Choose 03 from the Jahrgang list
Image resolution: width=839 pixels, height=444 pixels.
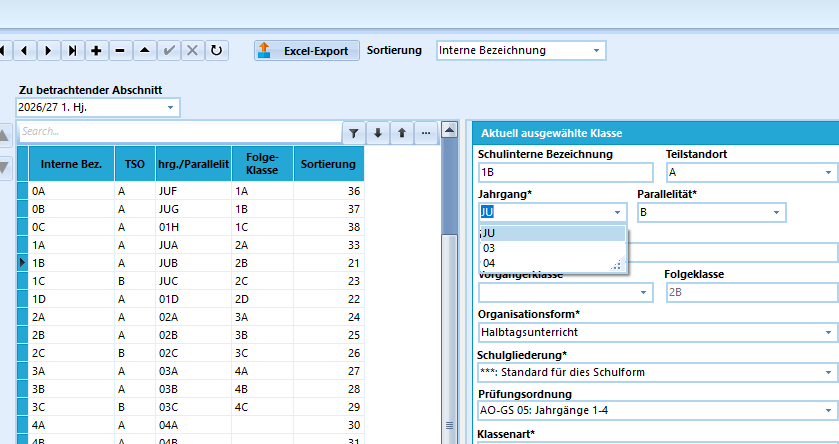[x=553, y=248]
